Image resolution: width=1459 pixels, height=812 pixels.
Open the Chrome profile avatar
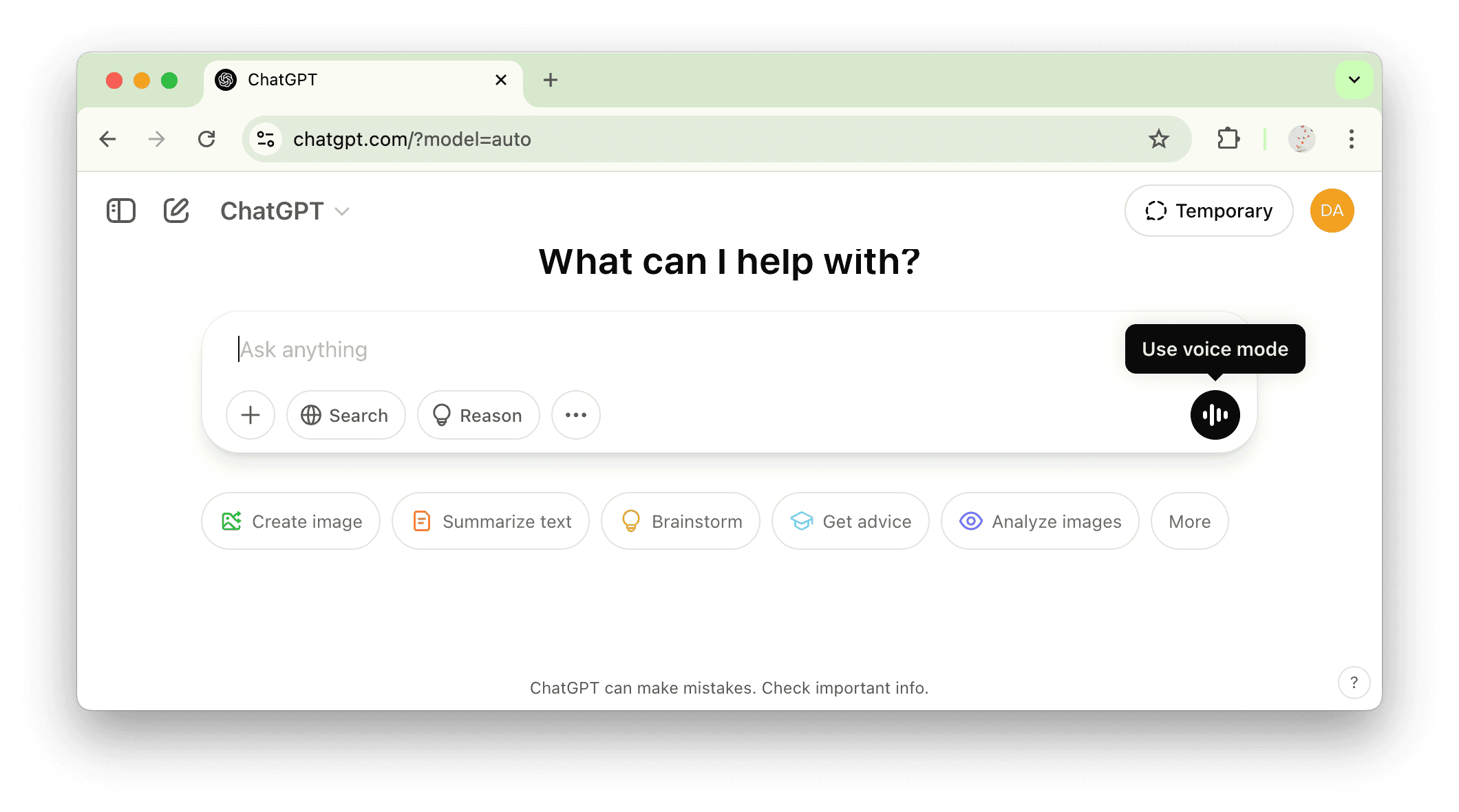click(x=1301, y=139)
